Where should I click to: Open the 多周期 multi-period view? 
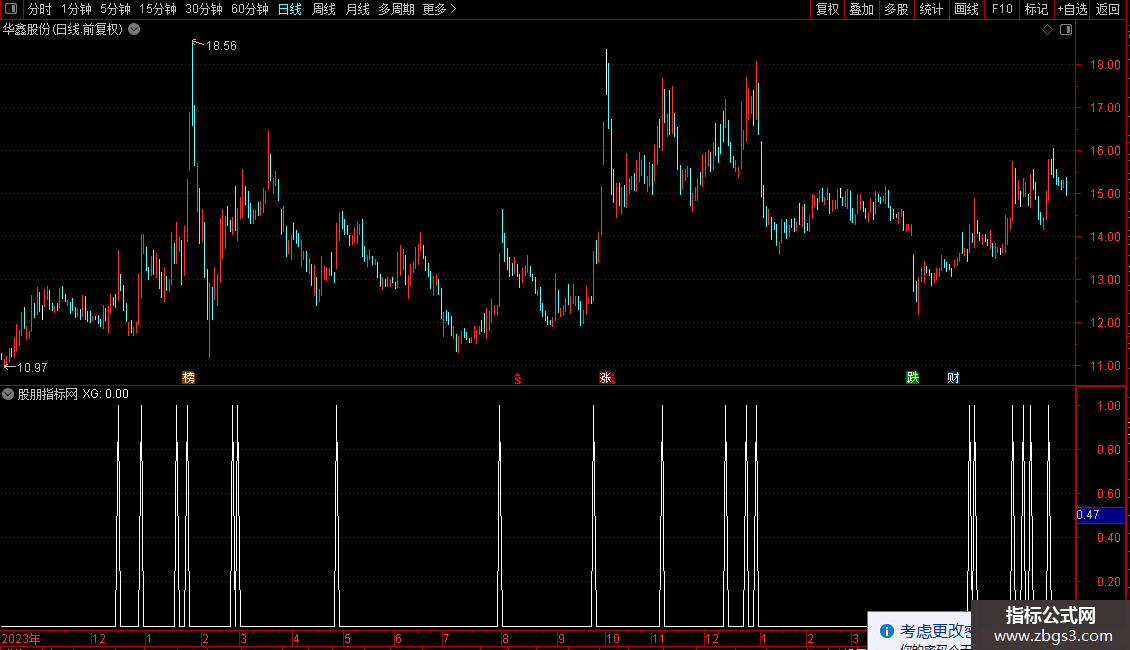click(396, 9)
